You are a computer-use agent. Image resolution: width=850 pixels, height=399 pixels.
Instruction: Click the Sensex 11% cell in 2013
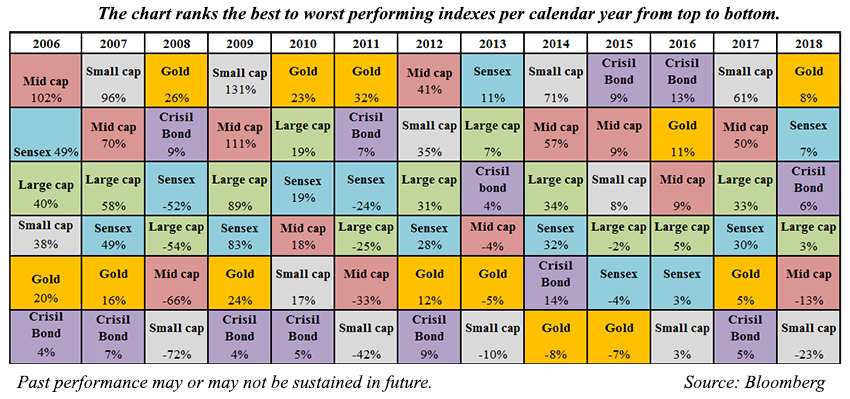[492, 80]
